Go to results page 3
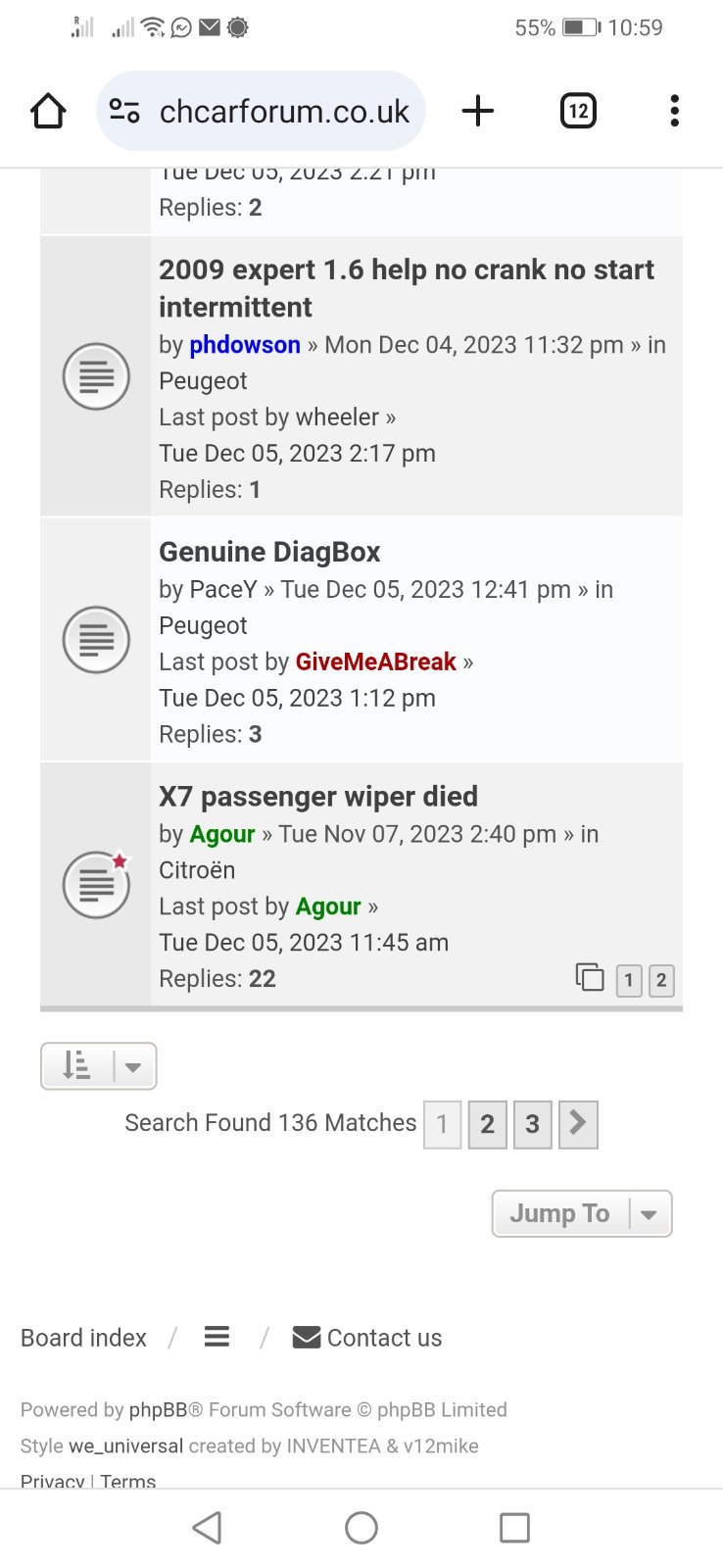The width and height of the screenshot is (723, 1568). (x=533, y=1124)
